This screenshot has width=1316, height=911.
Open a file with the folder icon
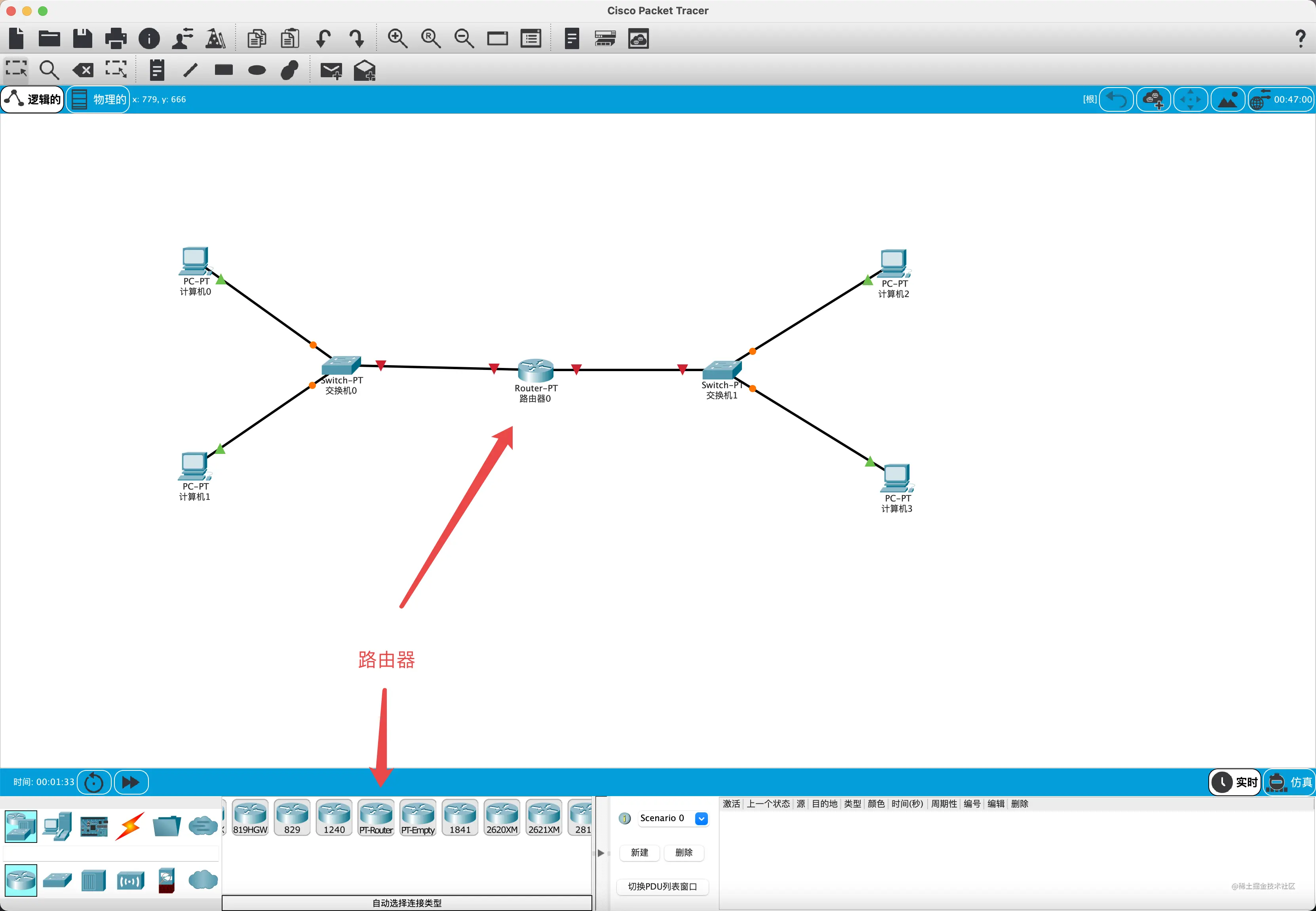click(x=49, y=38)
